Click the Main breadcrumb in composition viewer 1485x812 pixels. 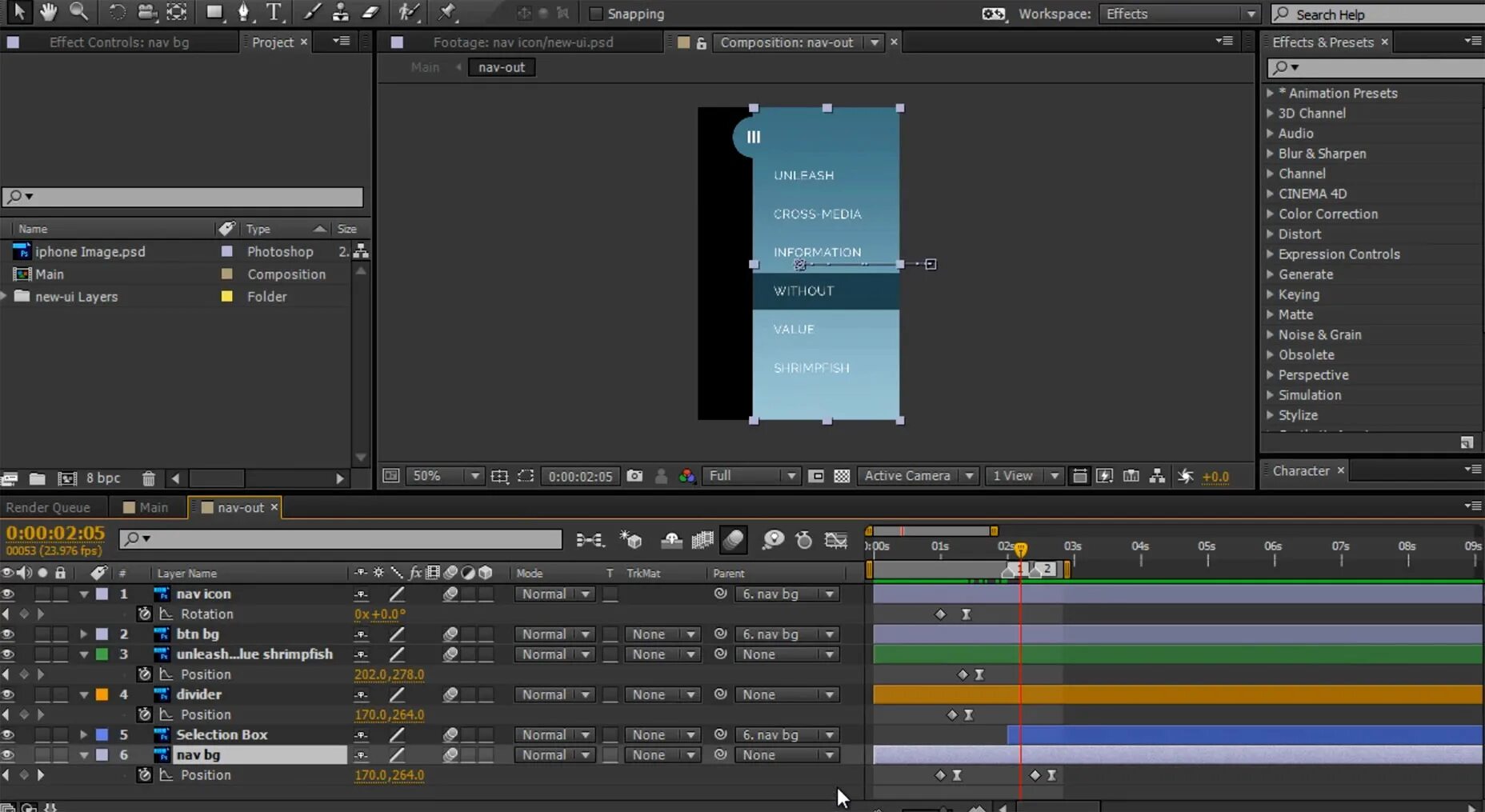tap(425, 67)
